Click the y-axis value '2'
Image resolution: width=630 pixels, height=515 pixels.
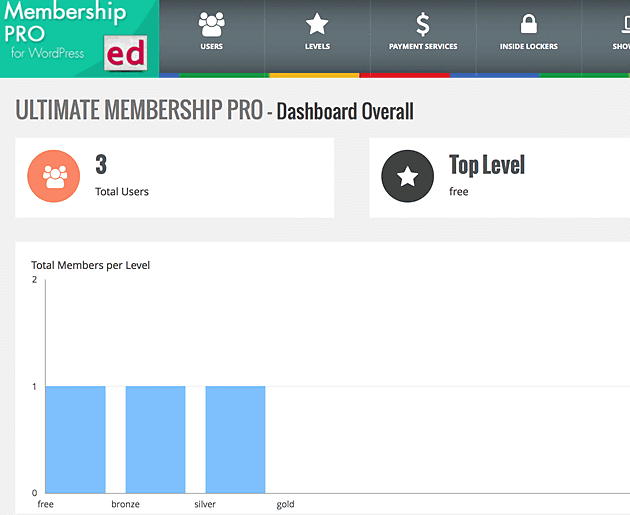pos(35,280)
